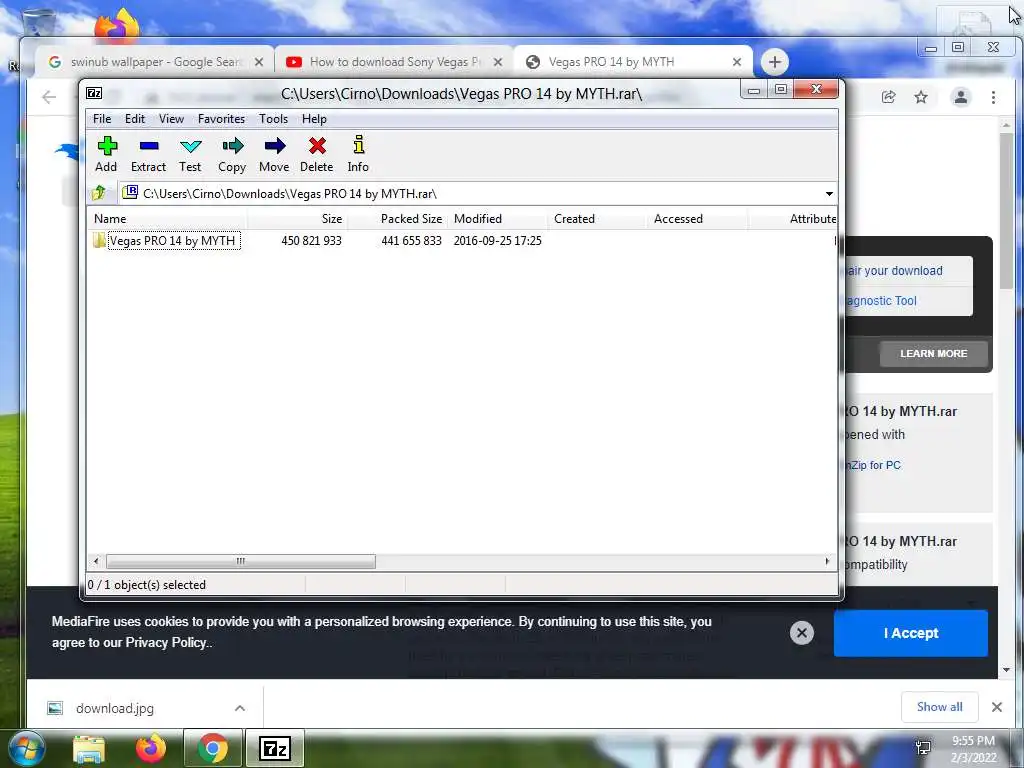The image size is (1024, 768).
Task: Extract the archive using the Extract icon
Action: (148, 154)
